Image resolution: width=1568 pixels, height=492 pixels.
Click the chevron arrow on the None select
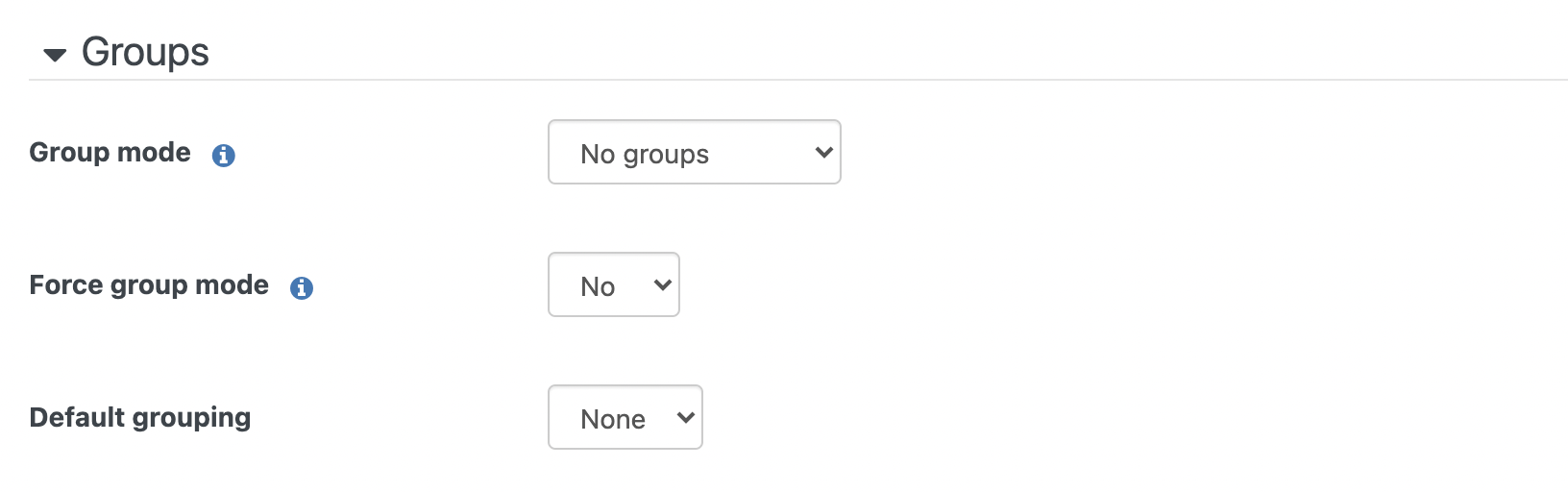point(685,417)
